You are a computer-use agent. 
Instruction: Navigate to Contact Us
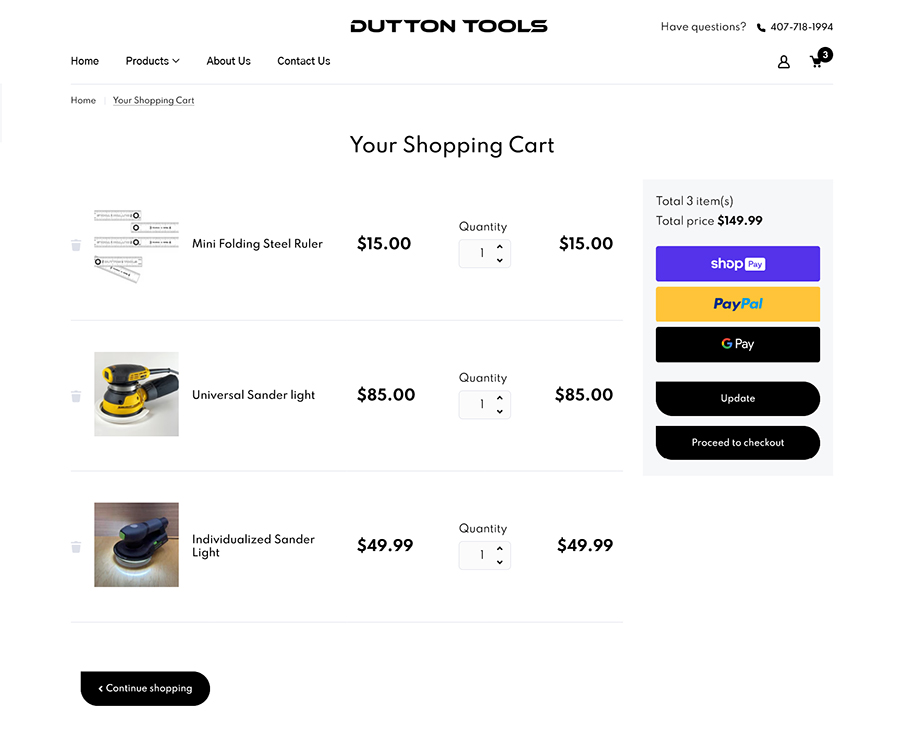[303, 61]
